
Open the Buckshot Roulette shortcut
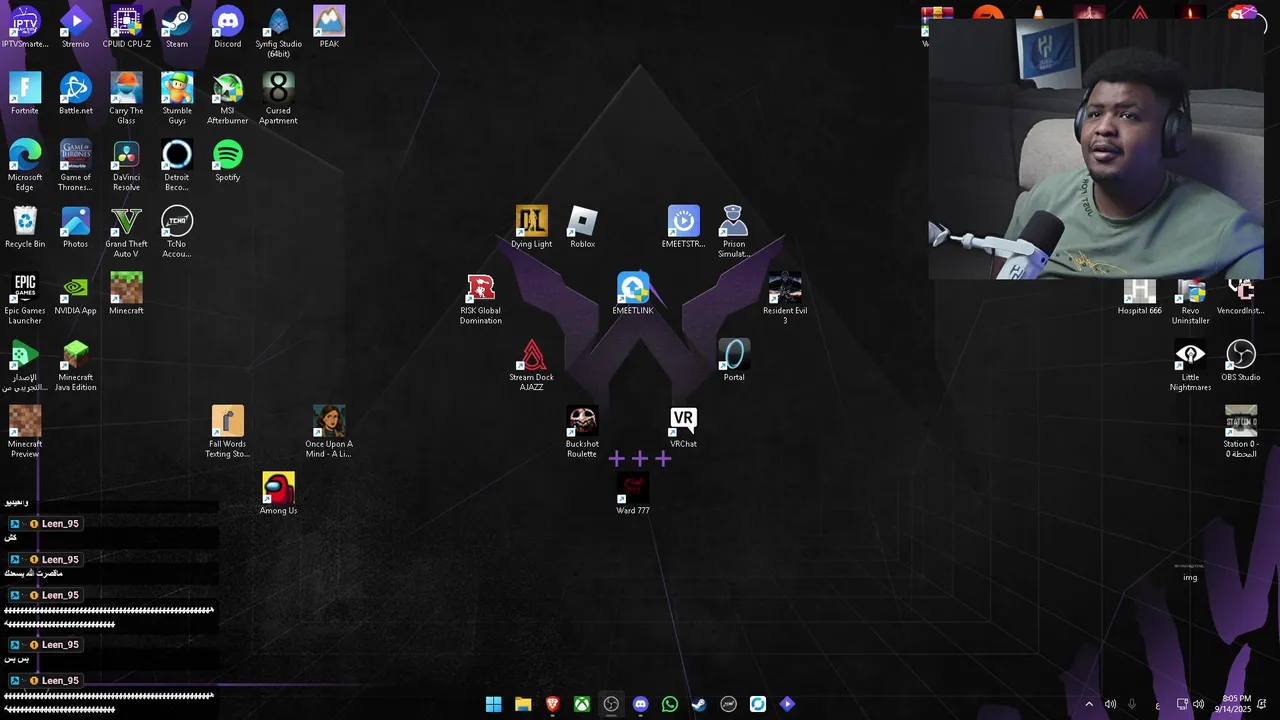pyautogui.click(x=582, y=432)
